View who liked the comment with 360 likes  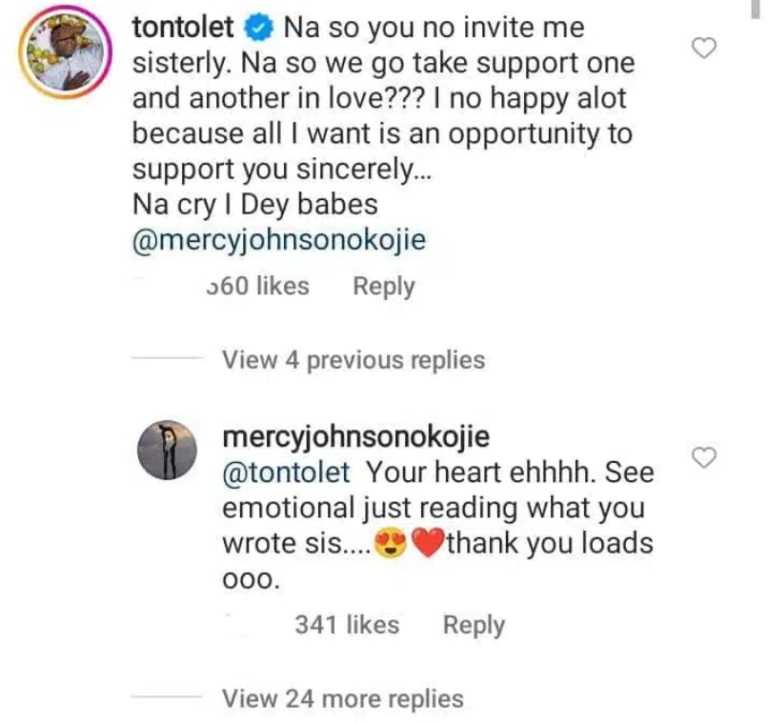click(x=257, y=286)
